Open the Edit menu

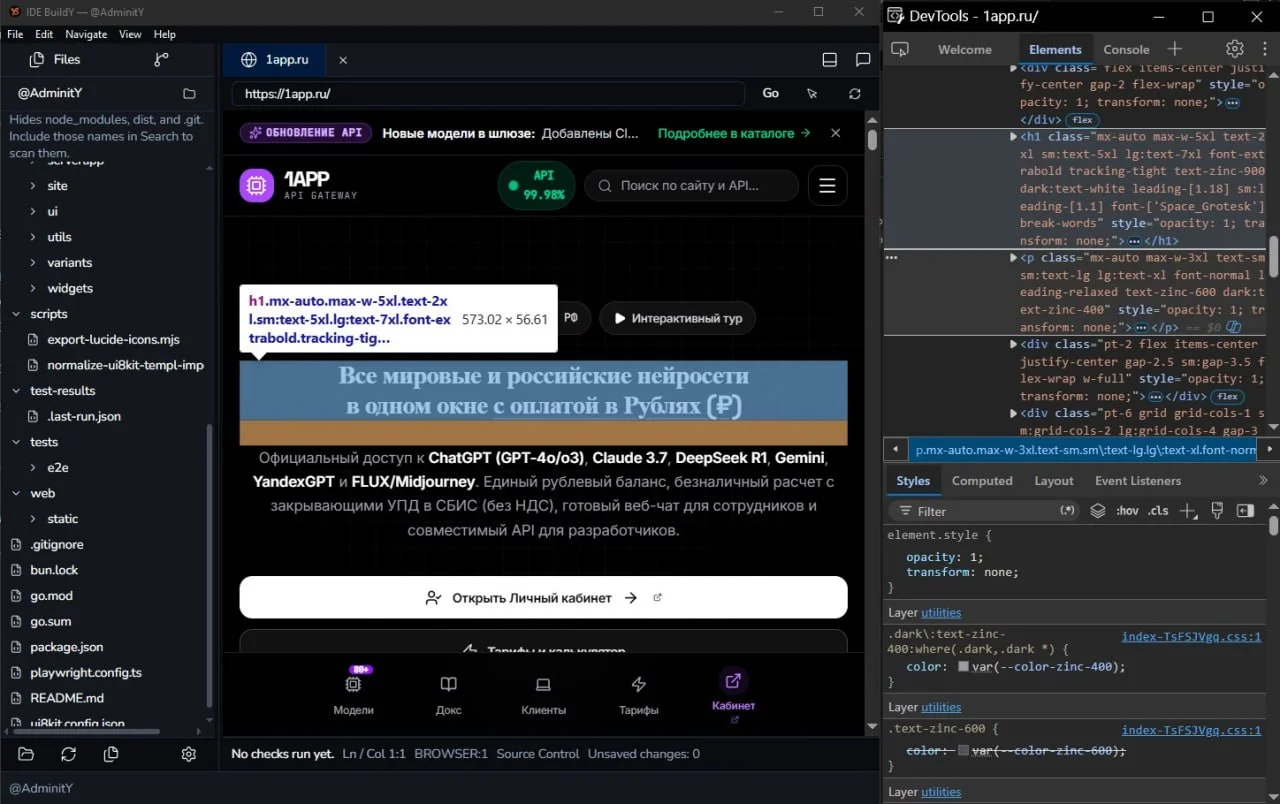tap(44, 34)
